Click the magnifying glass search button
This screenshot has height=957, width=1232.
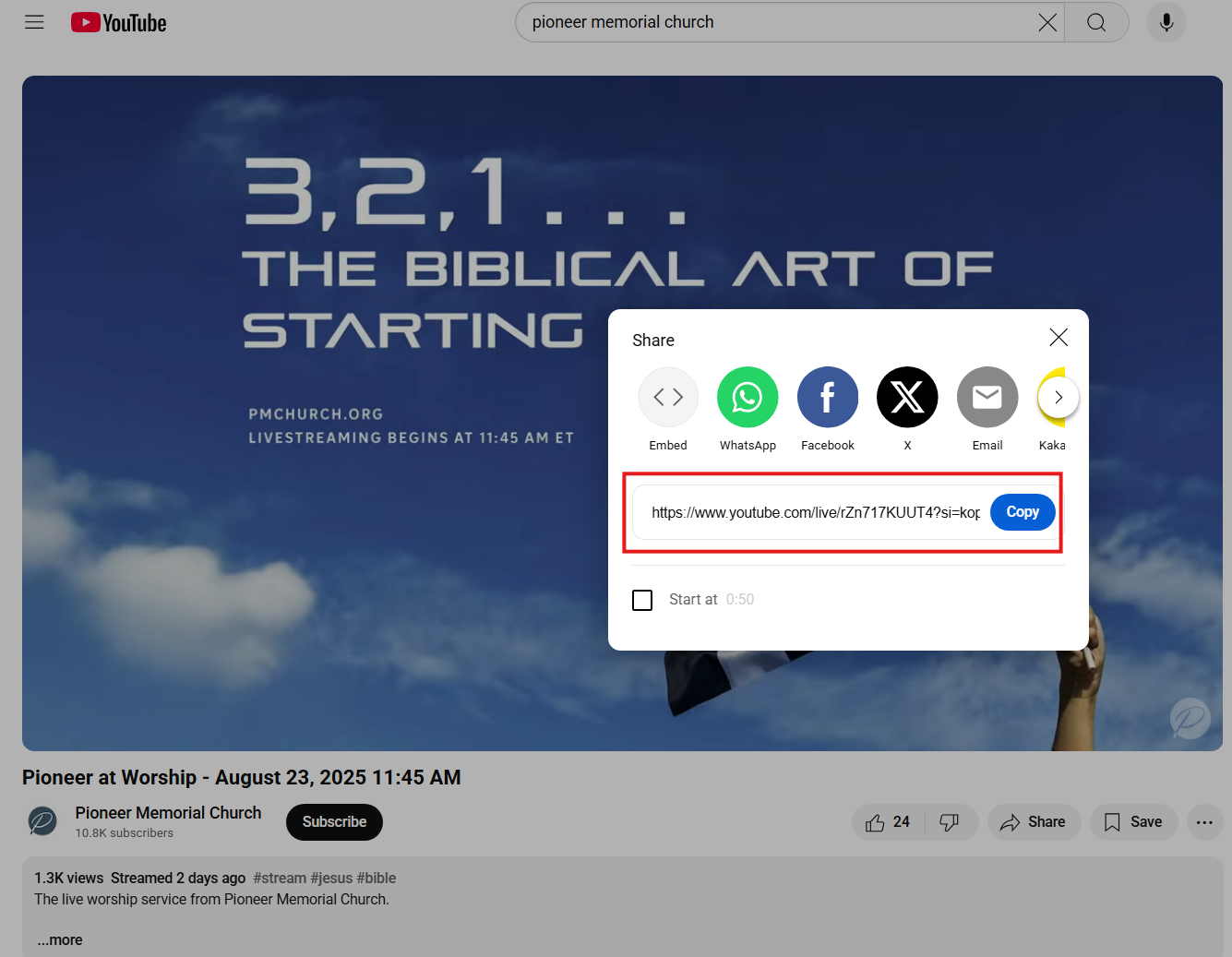click(1096, 22)
